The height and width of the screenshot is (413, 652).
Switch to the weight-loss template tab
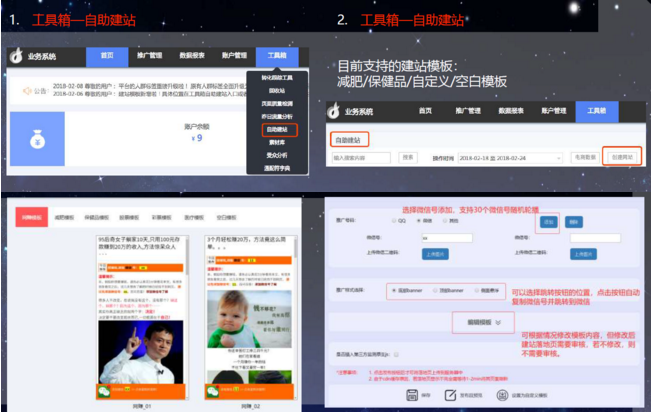pos(65,215)
